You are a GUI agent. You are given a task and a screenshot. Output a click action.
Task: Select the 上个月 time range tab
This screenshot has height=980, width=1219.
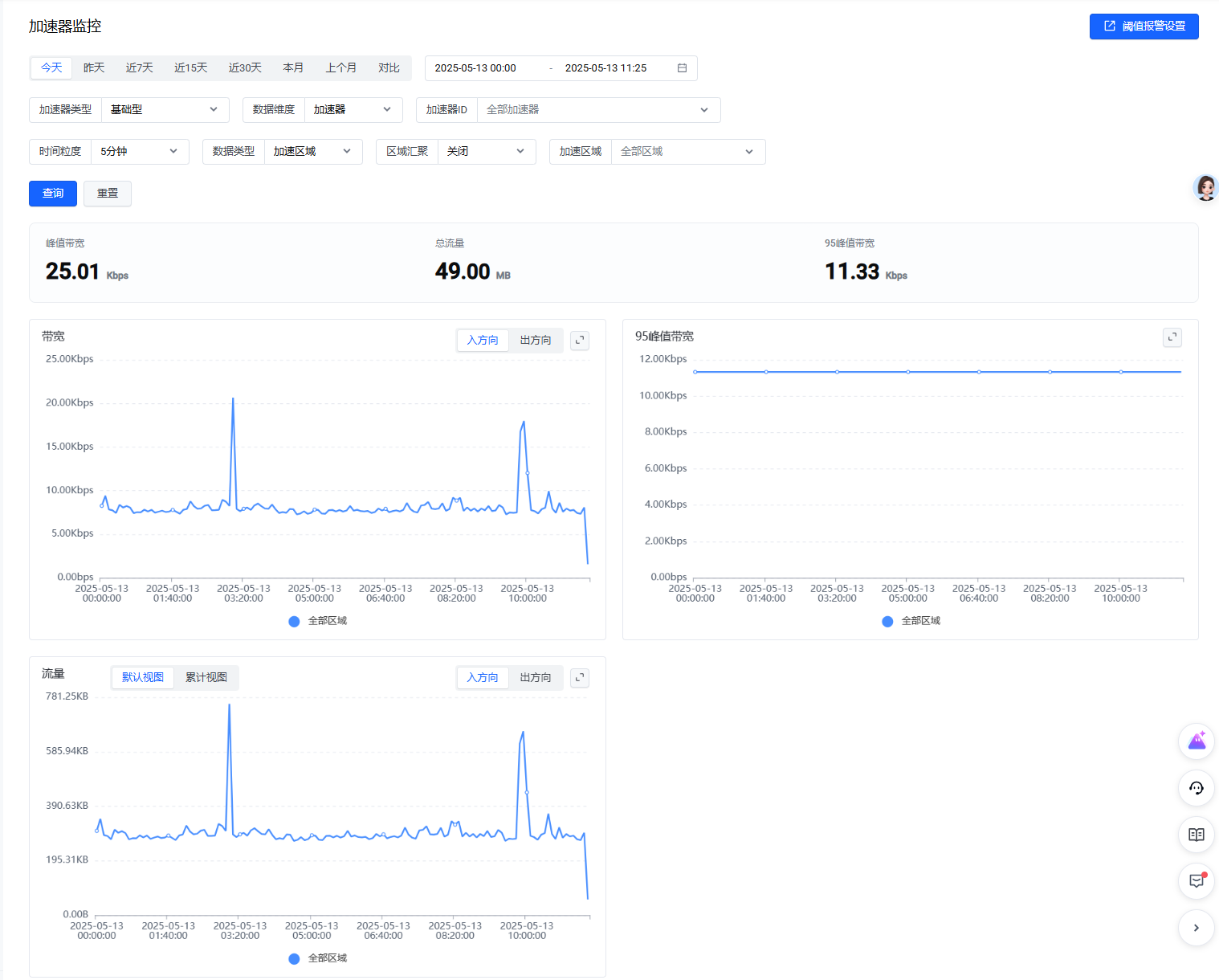[340, 68]
